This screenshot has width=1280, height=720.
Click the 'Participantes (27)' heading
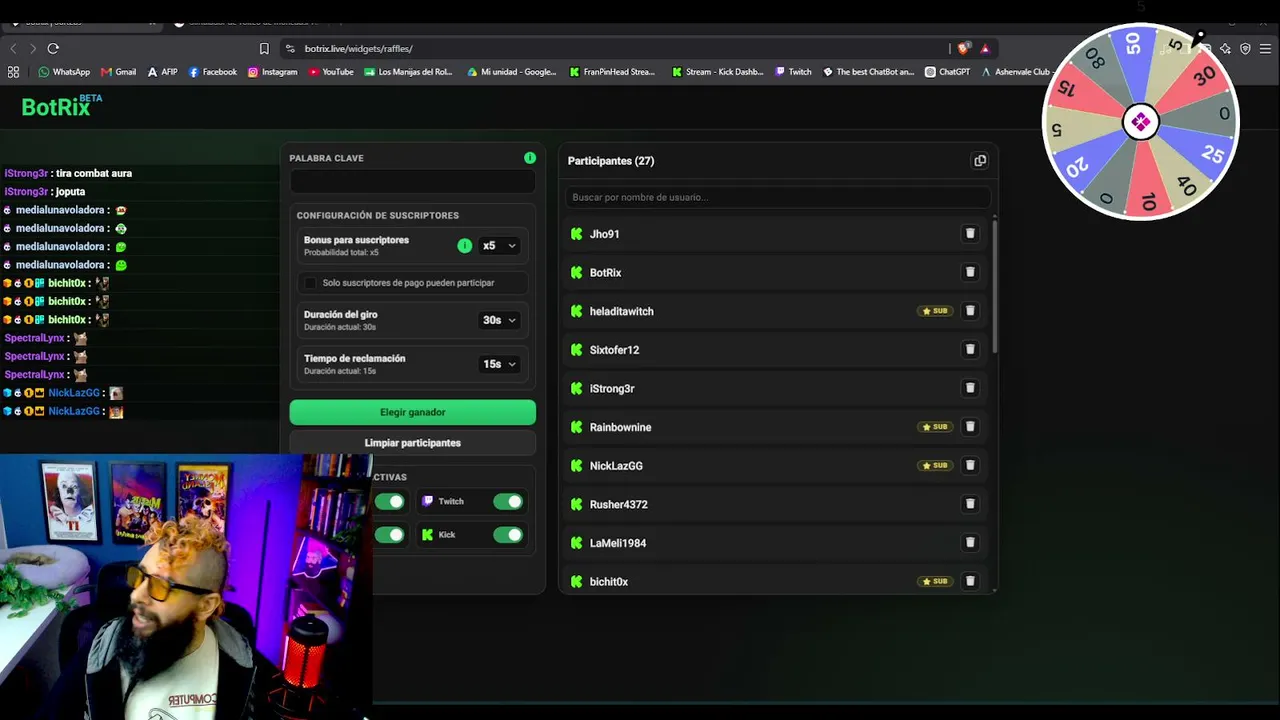(611, 161)
